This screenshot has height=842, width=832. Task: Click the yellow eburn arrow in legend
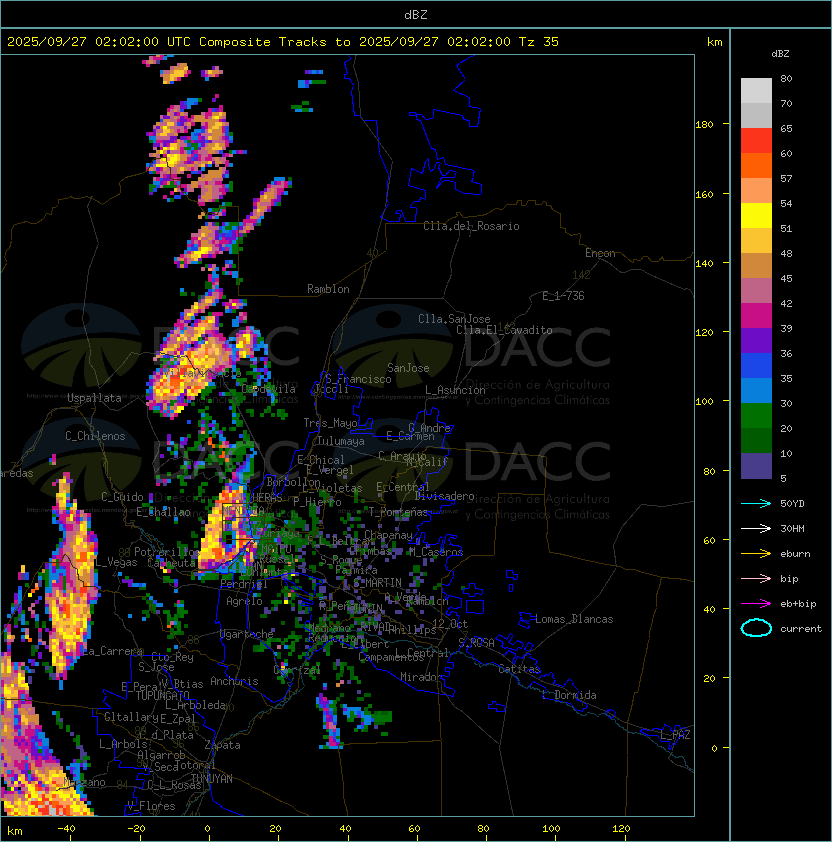756,554
